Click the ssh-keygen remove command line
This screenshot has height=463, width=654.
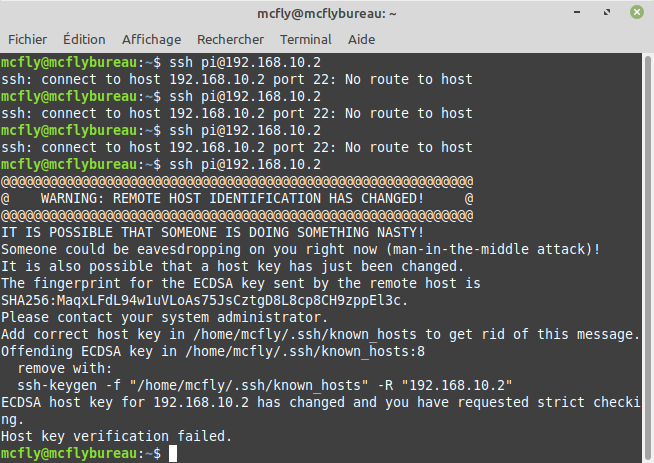click(x=264, y=385)
